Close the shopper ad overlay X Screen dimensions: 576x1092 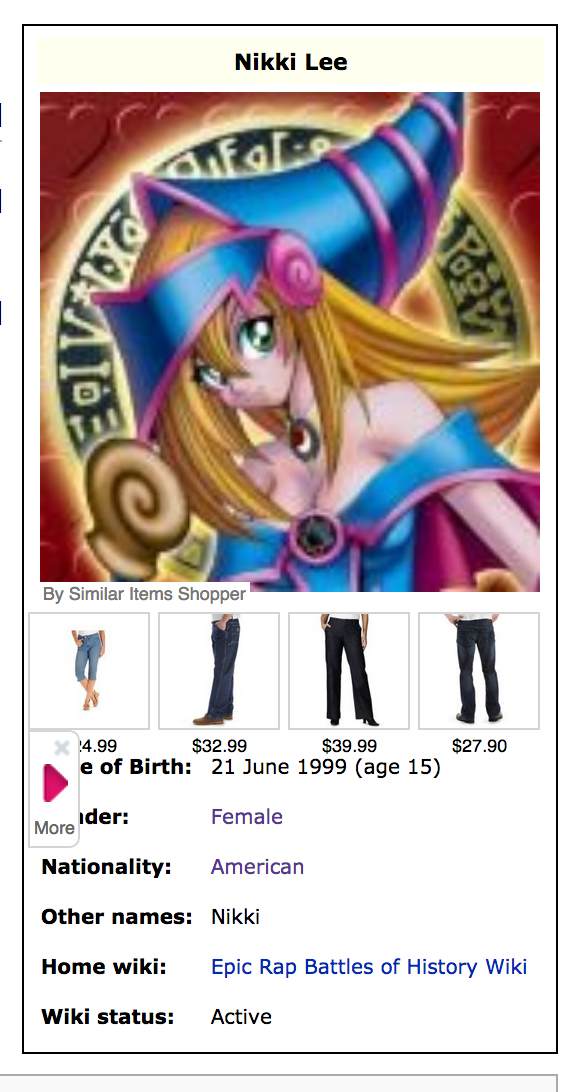pos(61,748)
